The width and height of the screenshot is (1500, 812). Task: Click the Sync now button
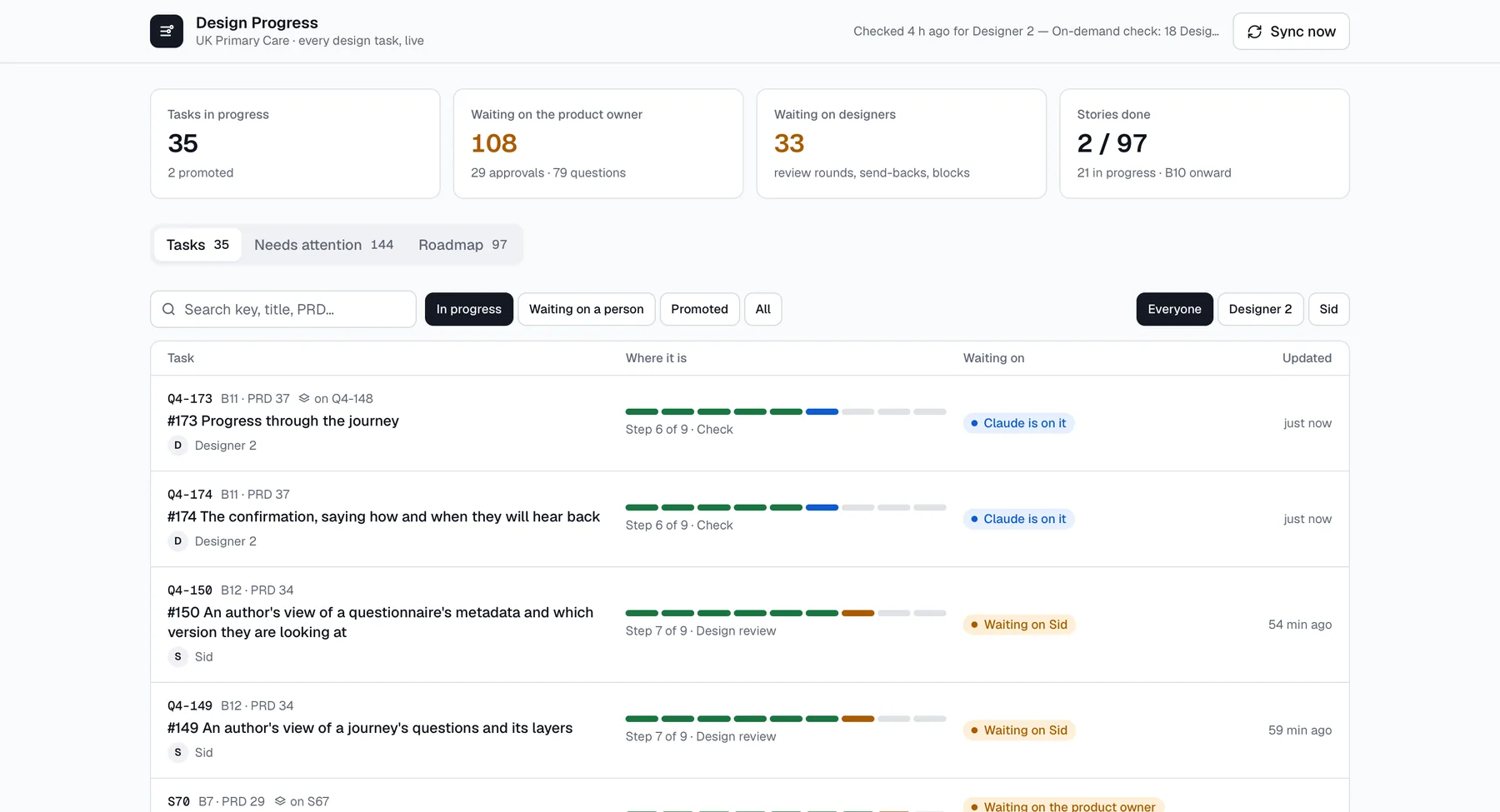1291,32
